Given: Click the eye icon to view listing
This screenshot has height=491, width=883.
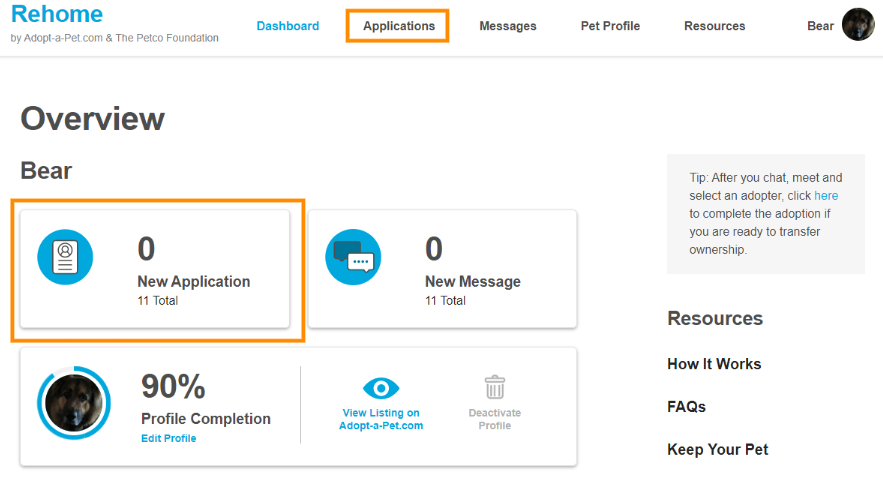Looking at the screenshot, I should point(381,388).
